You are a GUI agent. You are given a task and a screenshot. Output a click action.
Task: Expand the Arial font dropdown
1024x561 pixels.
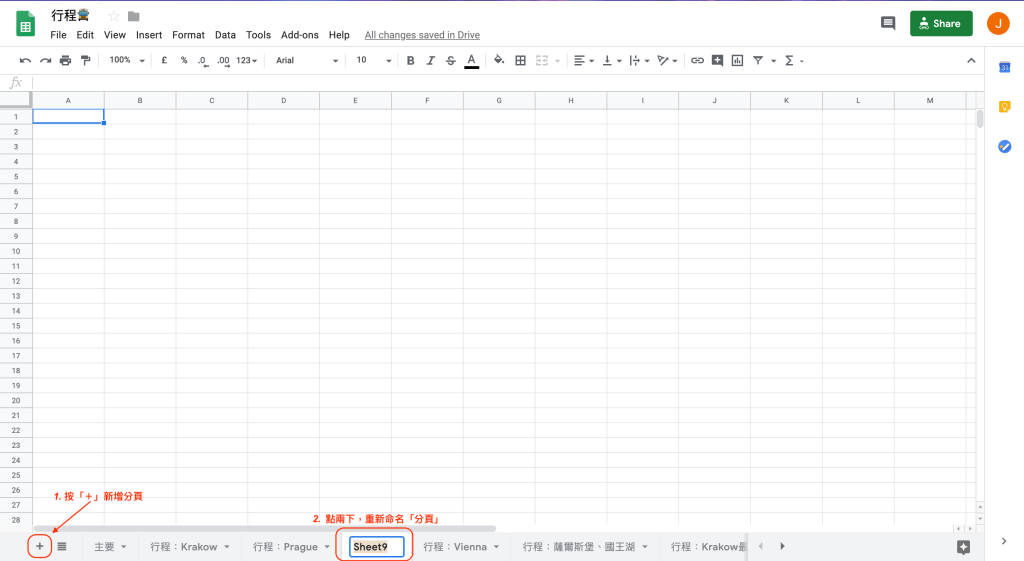306,61
